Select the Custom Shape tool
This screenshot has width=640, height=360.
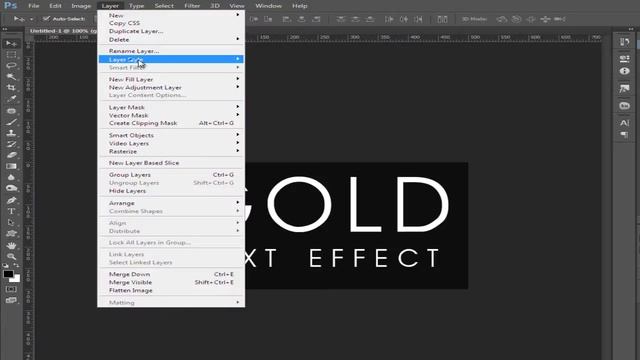click(x=11, y=233)
